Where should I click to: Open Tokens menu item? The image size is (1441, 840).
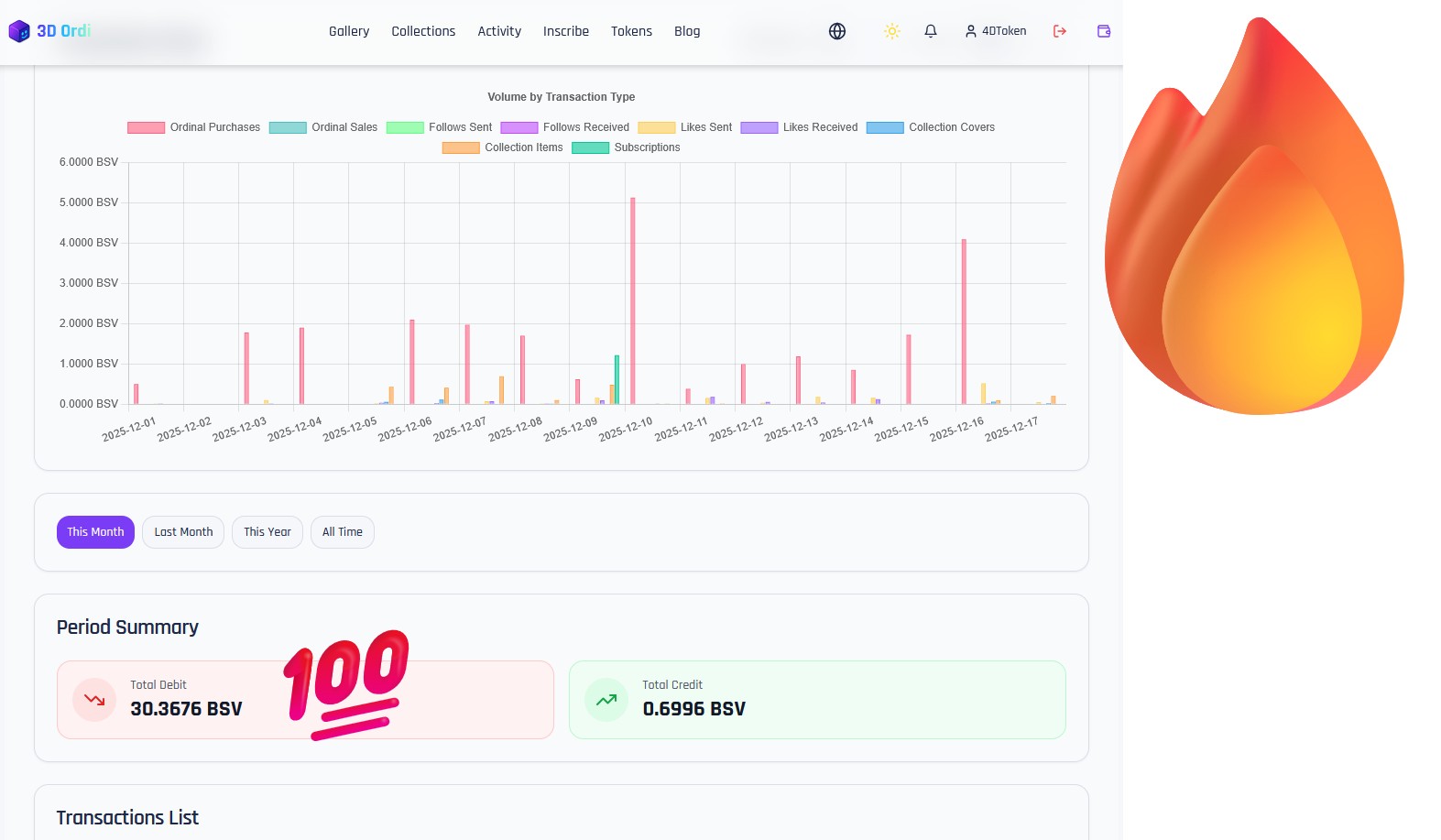631,31
